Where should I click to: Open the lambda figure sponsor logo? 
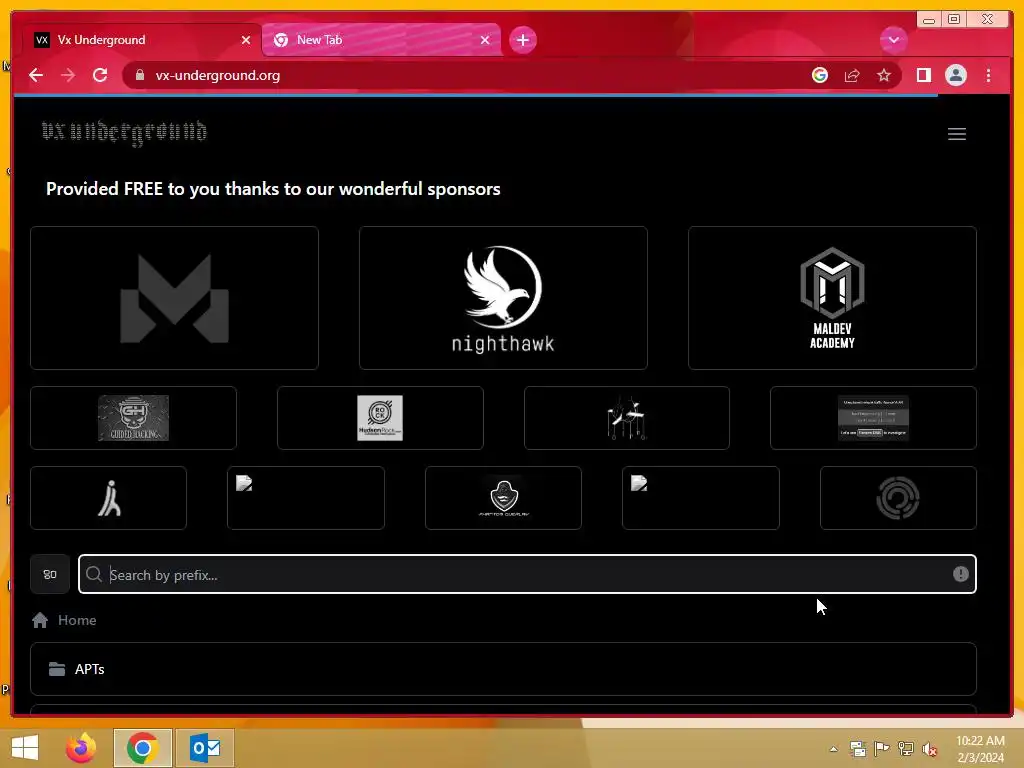click(109, 498)
